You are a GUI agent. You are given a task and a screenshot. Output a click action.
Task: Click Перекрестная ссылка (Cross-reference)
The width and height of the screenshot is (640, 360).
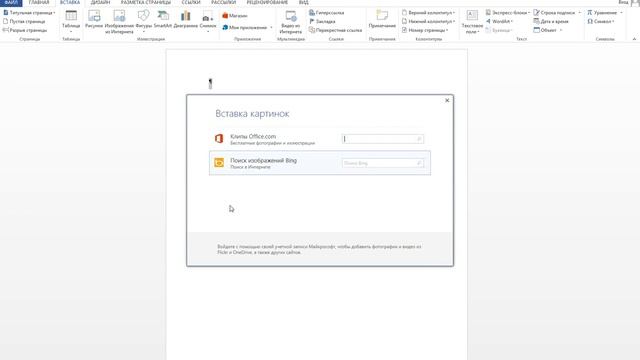tap(336, 30)
